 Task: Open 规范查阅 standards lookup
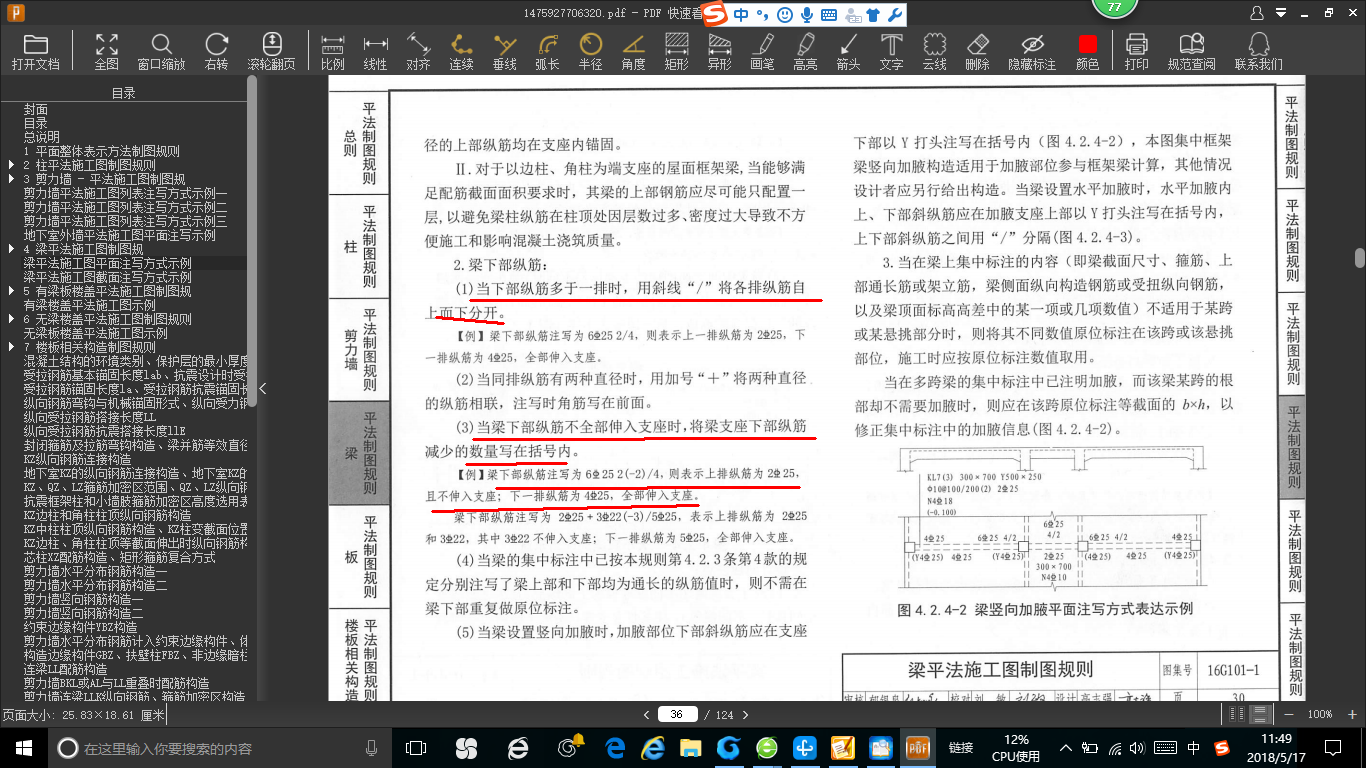tap(1191, 51)
